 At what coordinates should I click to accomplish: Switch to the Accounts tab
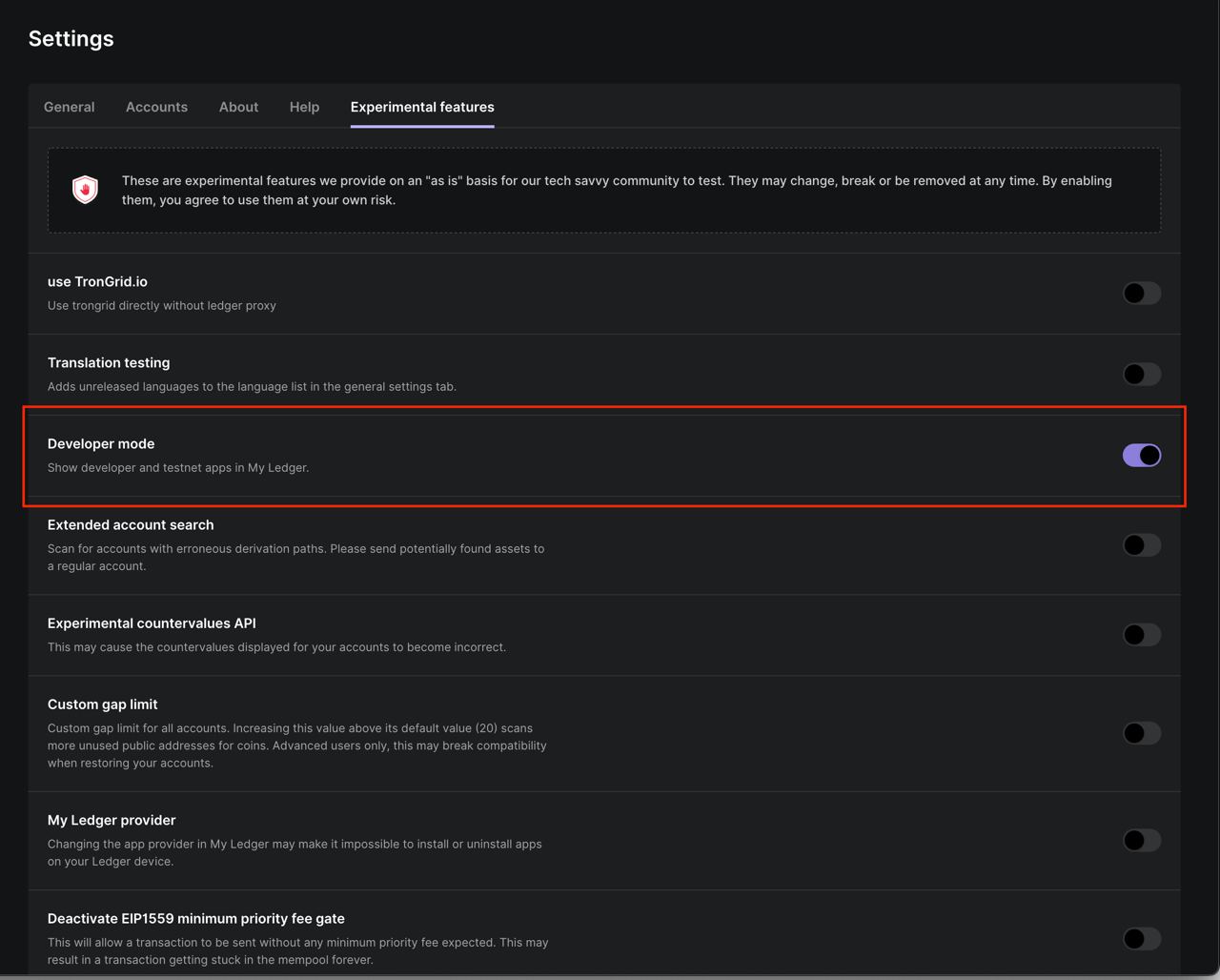click(x=156, y=107)
